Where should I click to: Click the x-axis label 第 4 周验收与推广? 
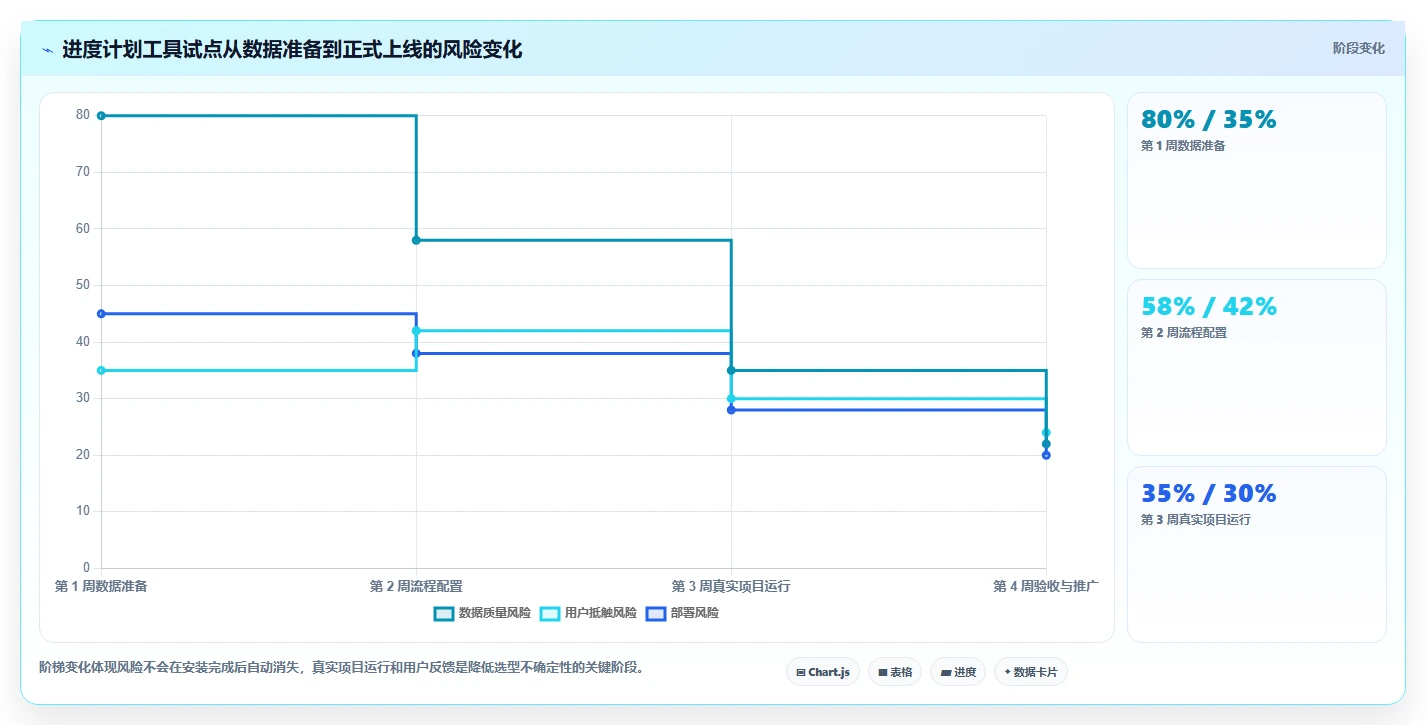pyautogui.click(x=1046, y=586)
